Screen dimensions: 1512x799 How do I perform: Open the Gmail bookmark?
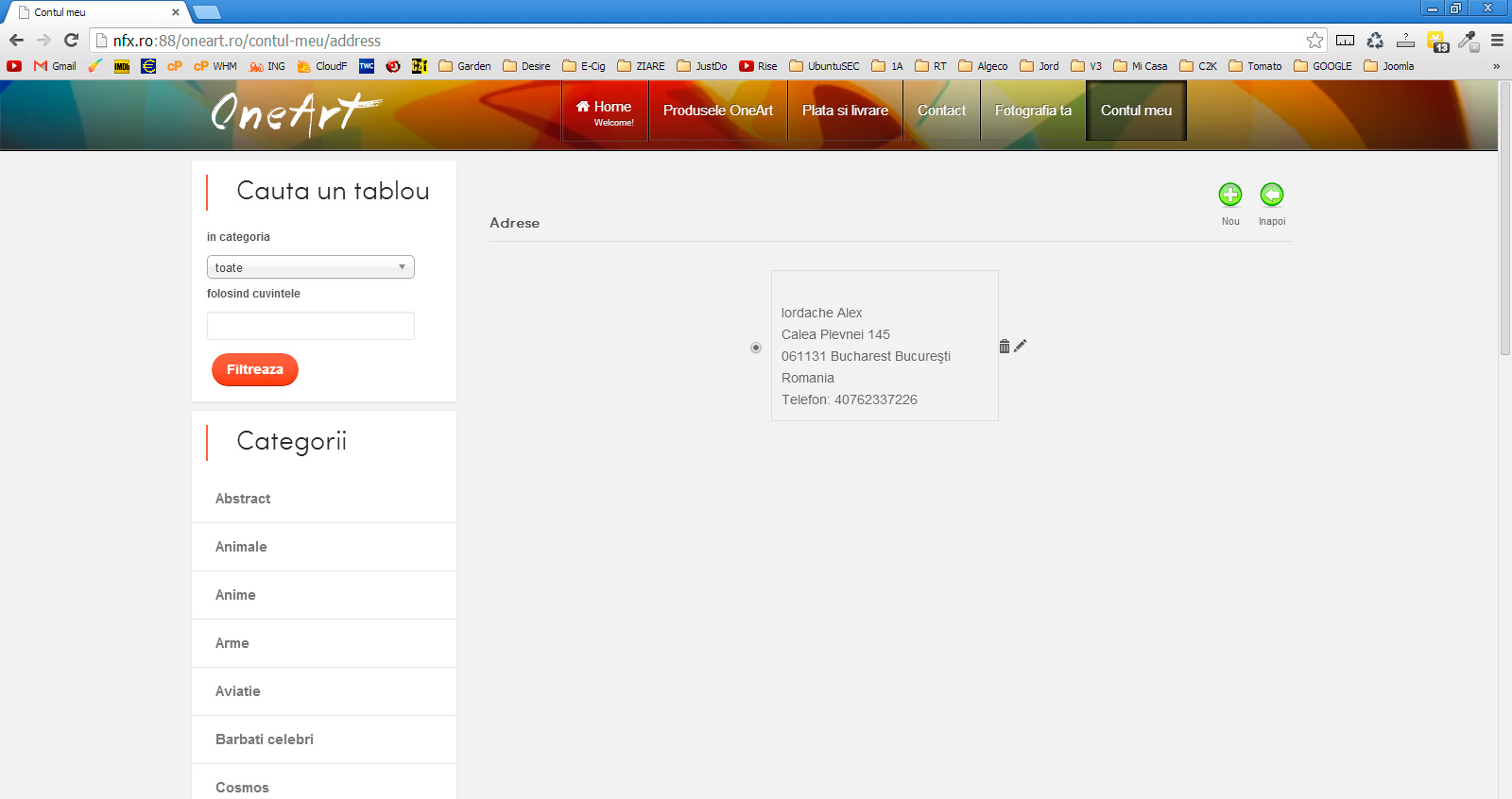click(55, 66)
